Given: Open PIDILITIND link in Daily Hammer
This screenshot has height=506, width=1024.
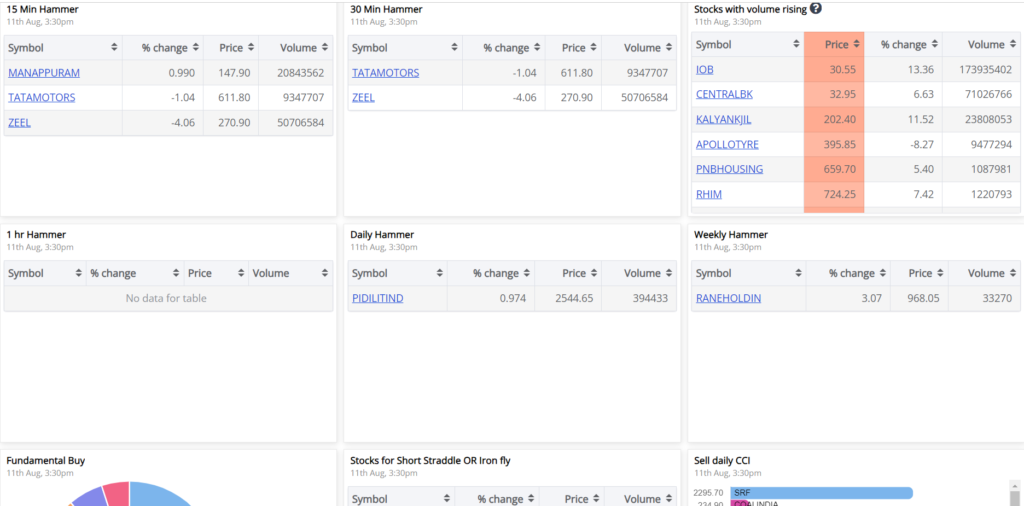Looking at the screenshot, I should point(377,298).
